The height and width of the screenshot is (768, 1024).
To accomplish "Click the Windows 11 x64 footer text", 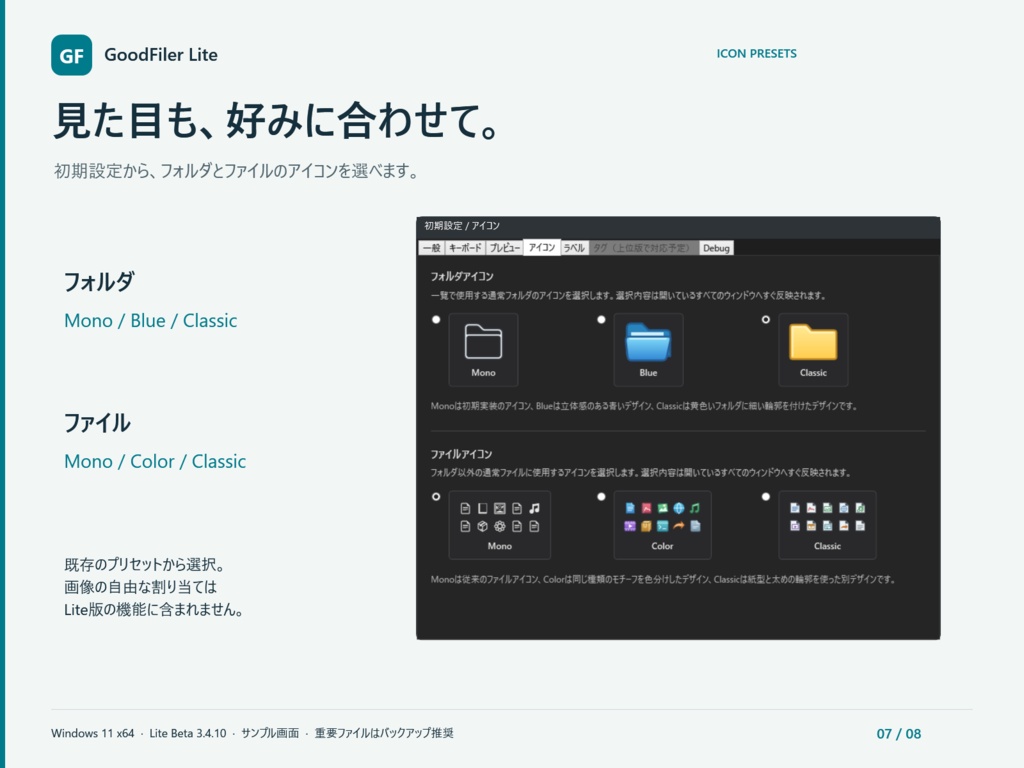I will 93,733.
